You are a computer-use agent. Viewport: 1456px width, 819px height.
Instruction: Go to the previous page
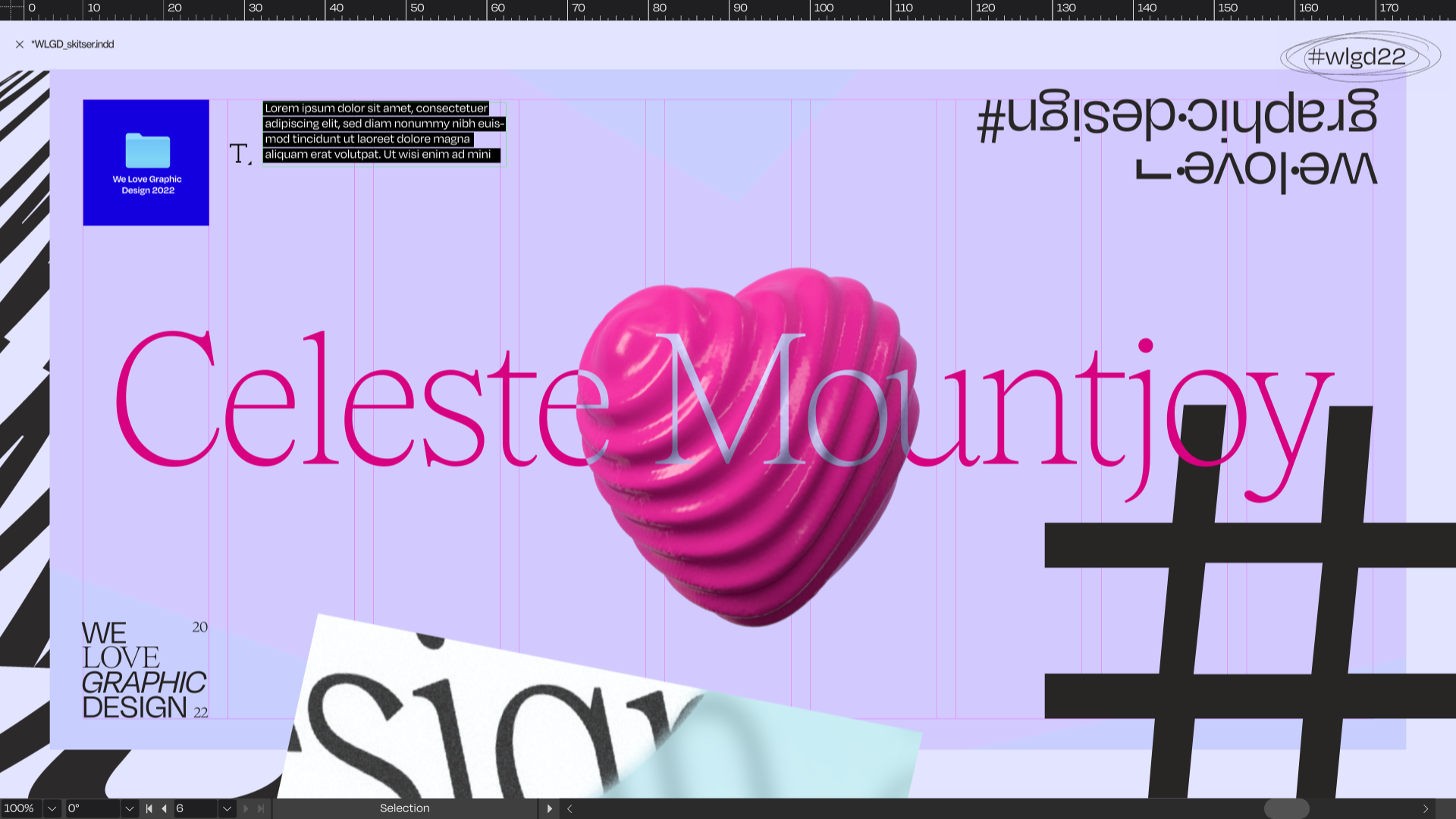[164, 808]
